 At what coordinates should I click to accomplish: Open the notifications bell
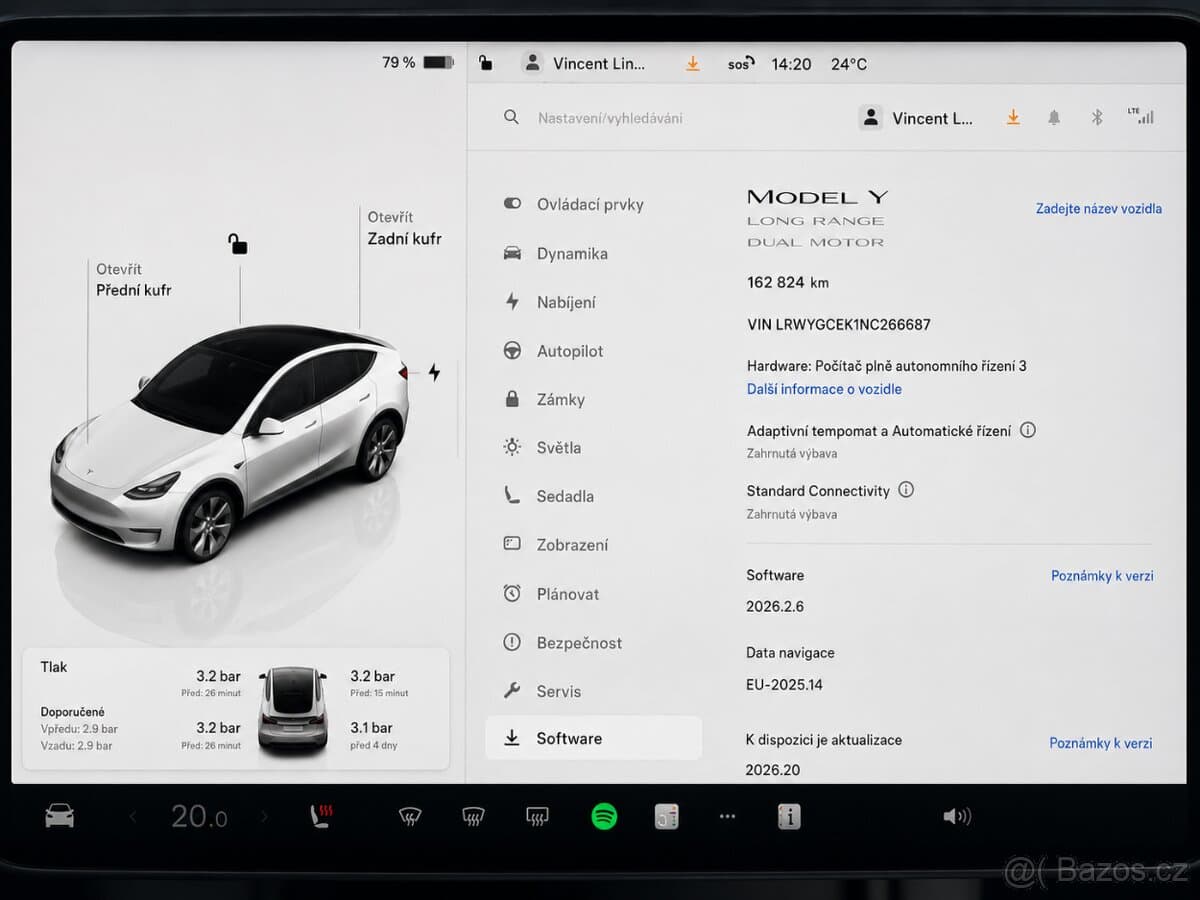pyautogui.click(x=1054, y=118)
